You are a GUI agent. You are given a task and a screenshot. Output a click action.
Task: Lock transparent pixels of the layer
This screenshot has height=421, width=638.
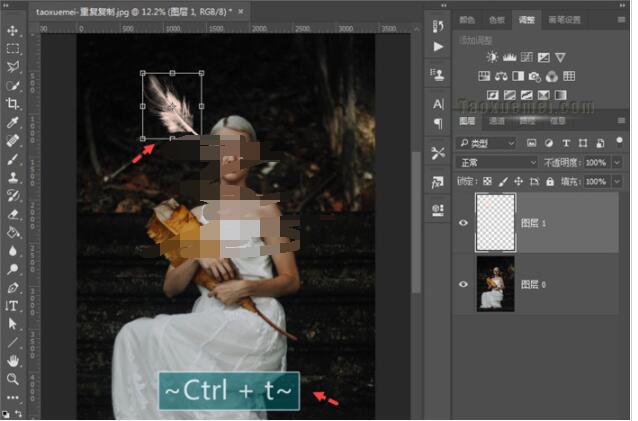point(487,182)
